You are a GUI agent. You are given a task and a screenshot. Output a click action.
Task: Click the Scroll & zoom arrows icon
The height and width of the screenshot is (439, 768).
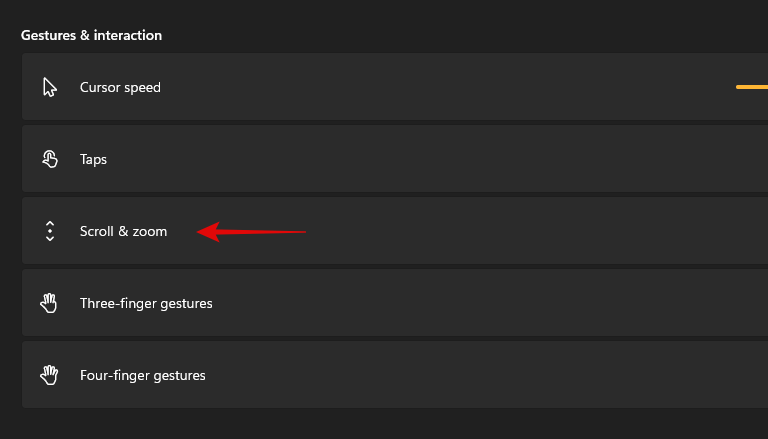[50, 231]
